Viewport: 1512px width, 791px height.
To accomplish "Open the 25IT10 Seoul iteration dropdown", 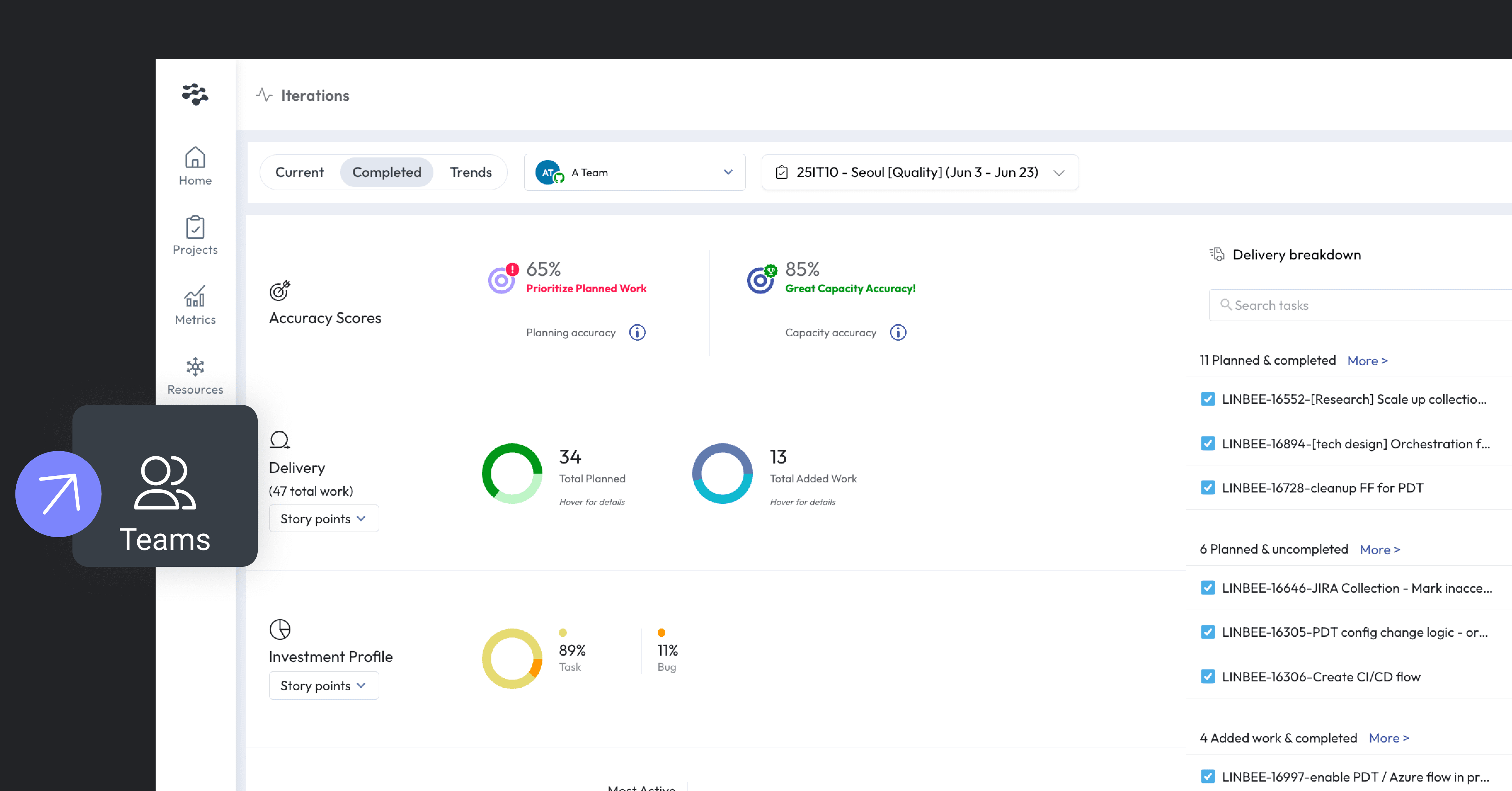I will (920, 173).
